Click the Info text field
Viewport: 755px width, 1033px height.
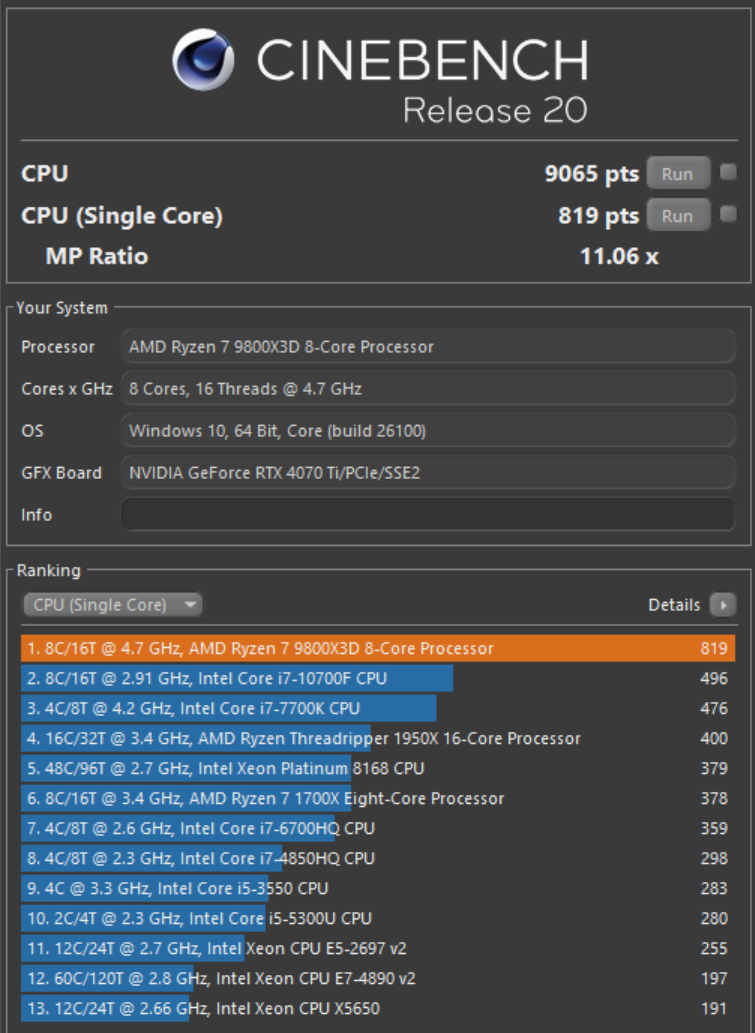pos(427,515)
